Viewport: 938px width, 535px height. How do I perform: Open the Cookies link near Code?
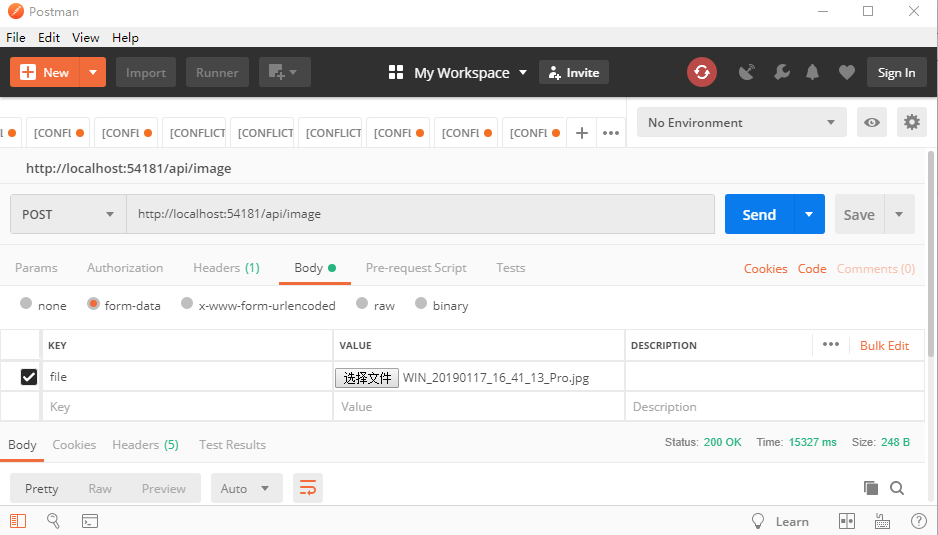765,269
